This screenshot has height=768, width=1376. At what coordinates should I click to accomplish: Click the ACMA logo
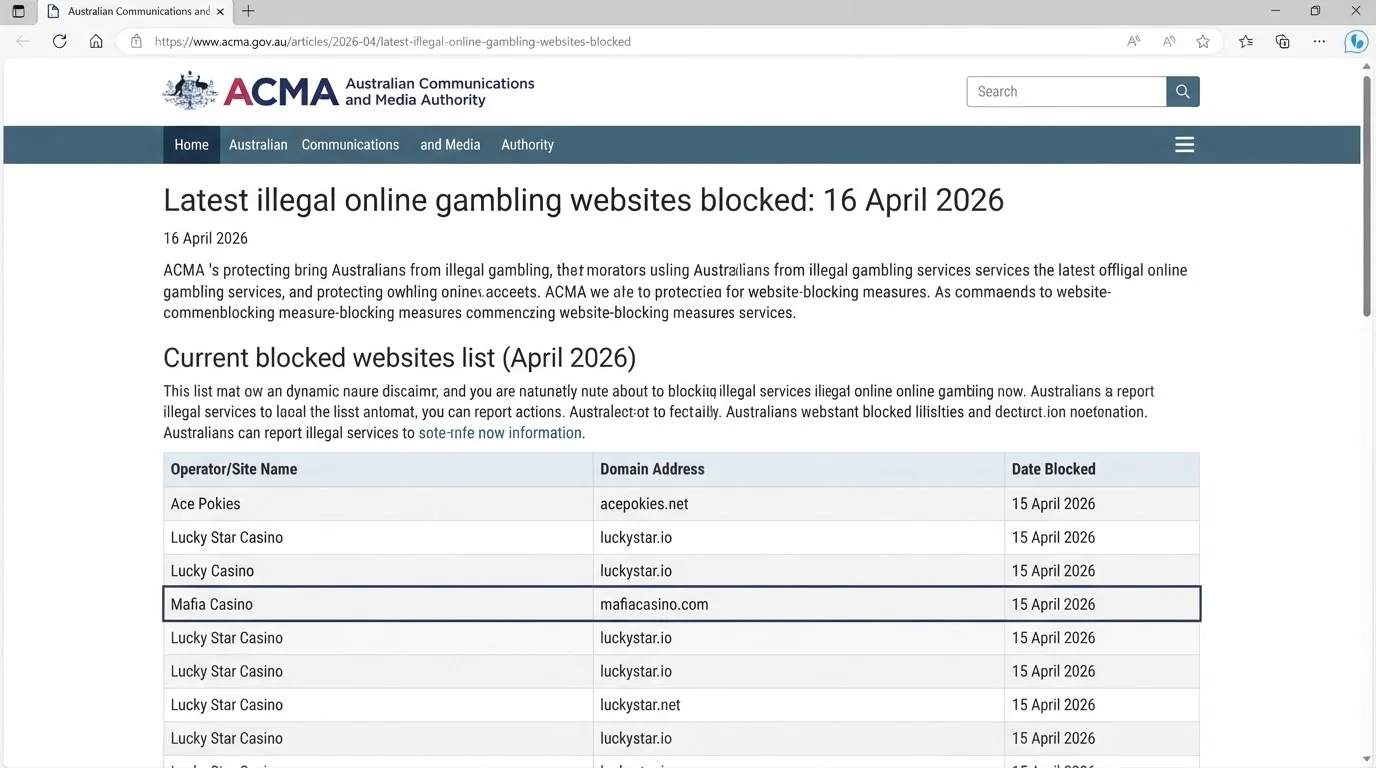[348, 91]
